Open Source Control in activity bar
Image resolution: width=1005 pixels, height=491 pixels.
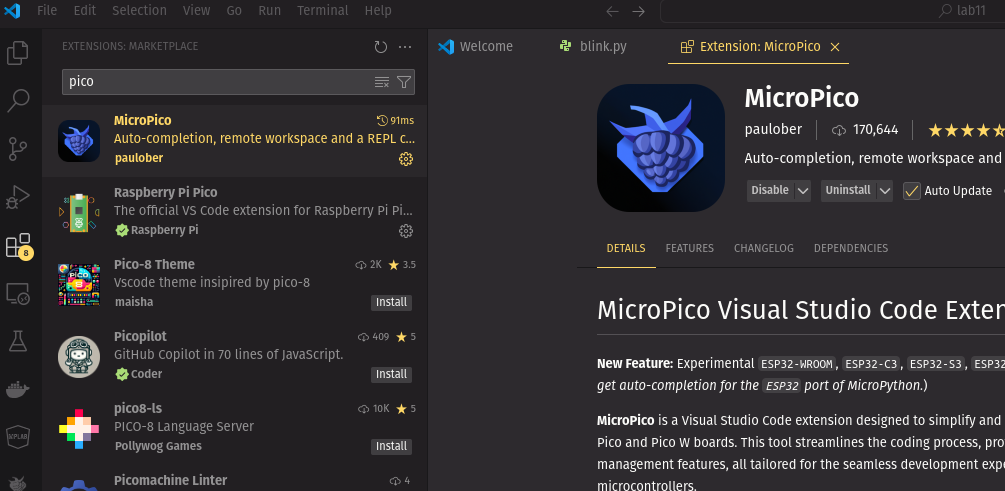click(18, 149)
